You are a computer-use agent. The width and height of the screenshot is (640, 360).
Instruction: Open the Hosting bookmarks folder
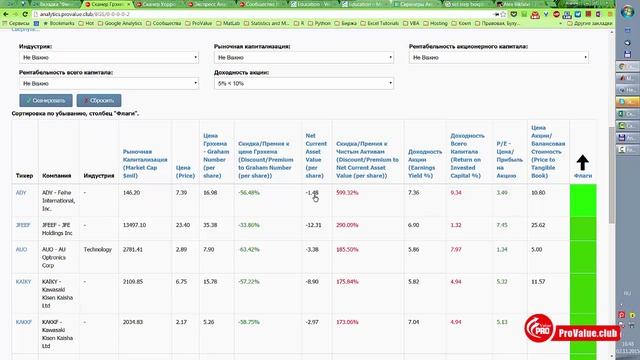tap(435, 23)
